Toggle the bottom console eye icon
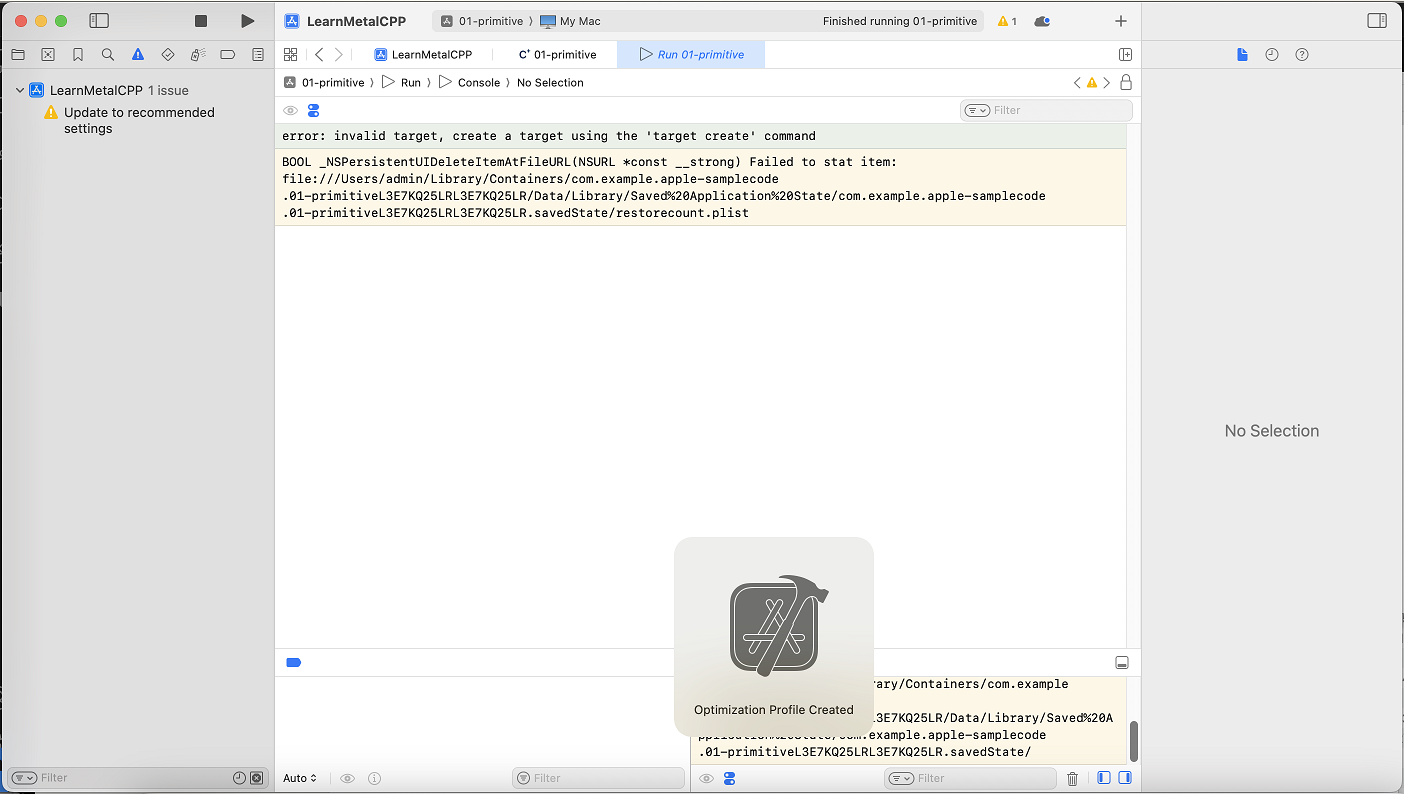Screen dimensions: 1404x794 point(706,778)
